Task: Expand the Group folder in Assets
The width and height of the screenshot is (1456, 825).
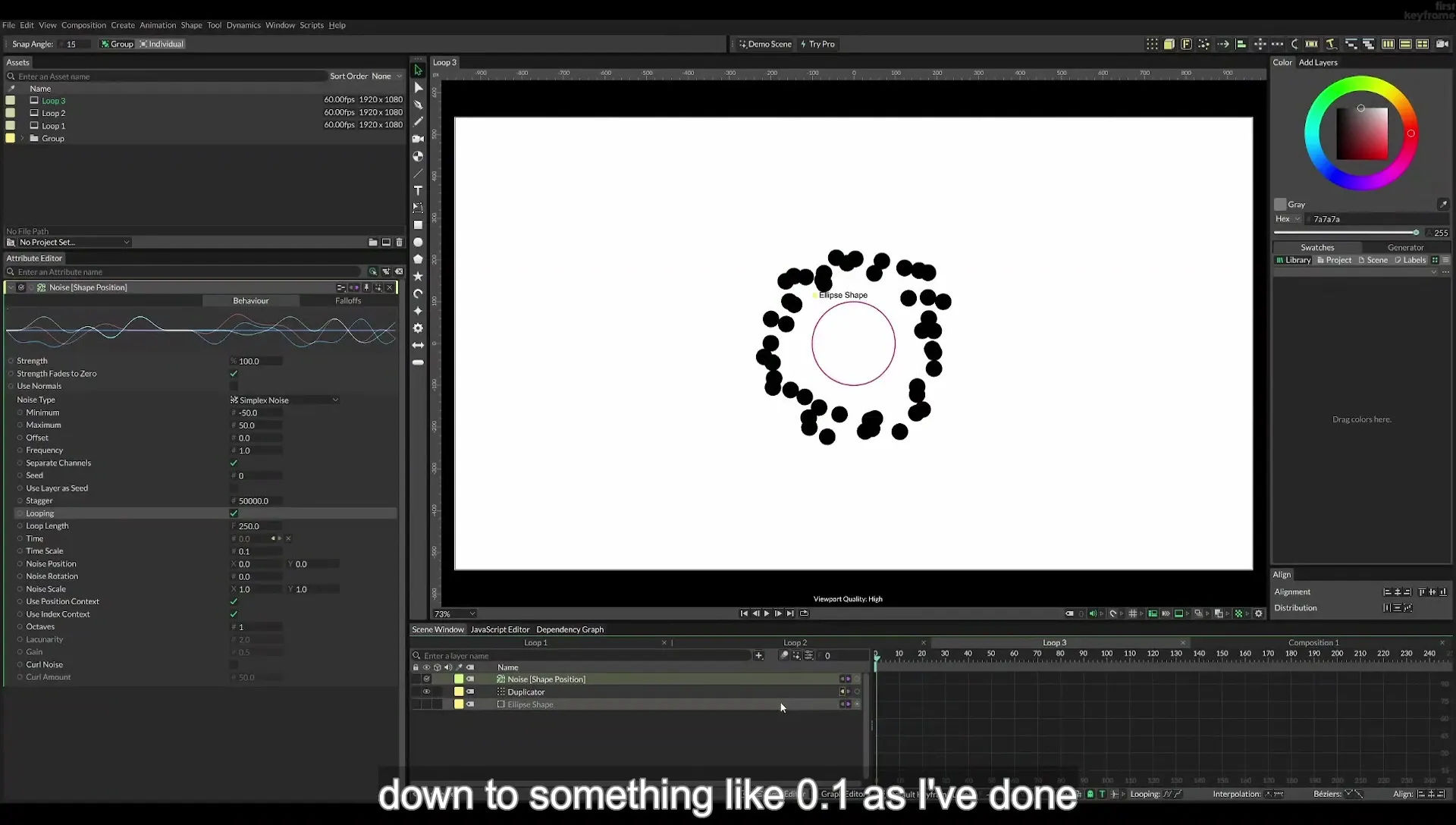Action: pos(23,138)
